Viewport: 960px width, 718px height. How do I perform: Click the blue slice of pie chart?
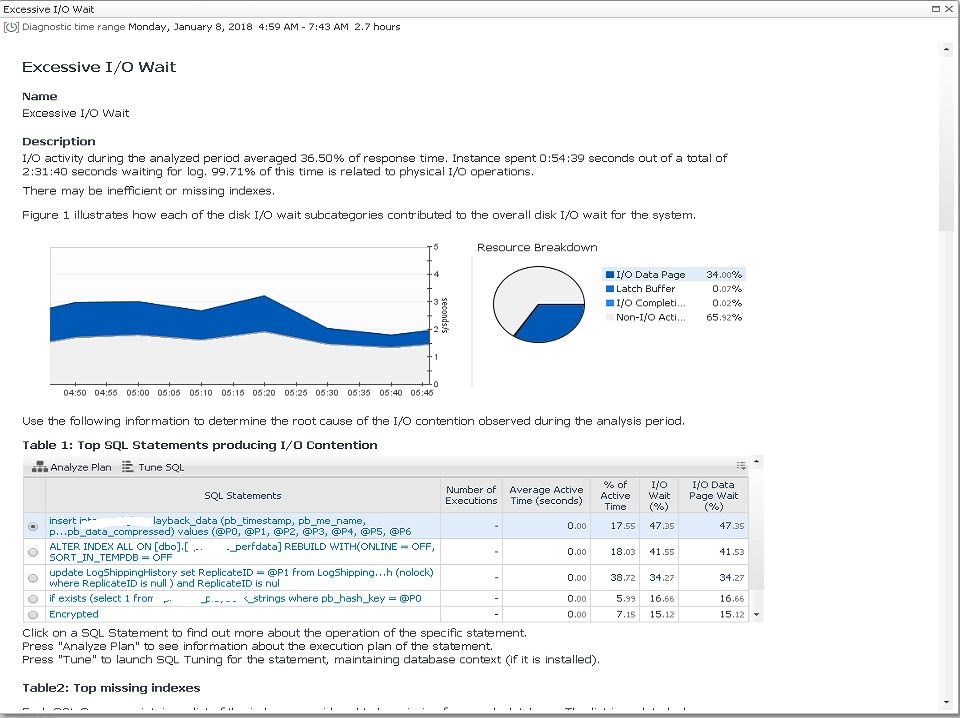click(552, 324)
